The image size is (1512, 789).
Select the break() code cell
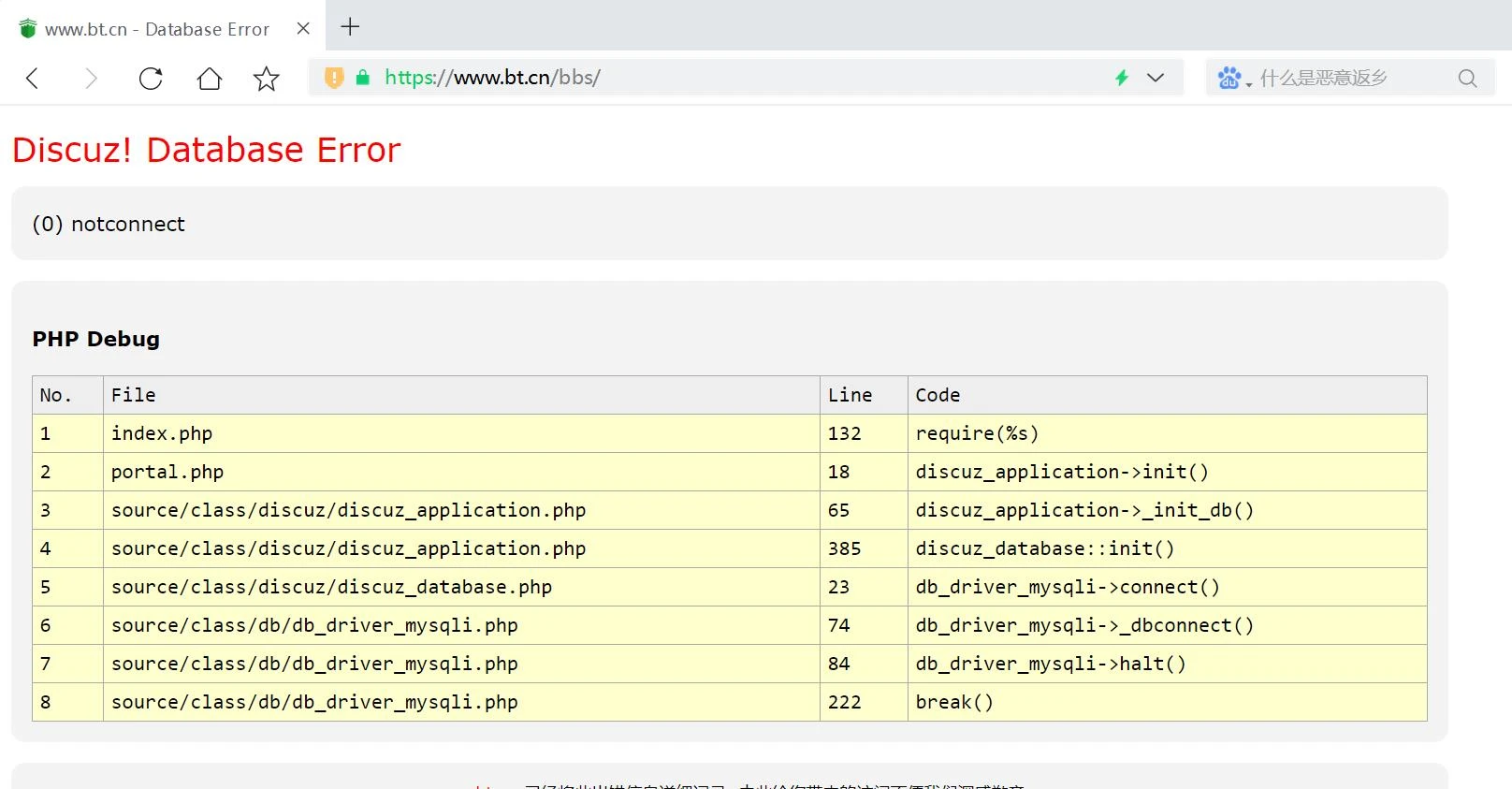click(1167, 702)
